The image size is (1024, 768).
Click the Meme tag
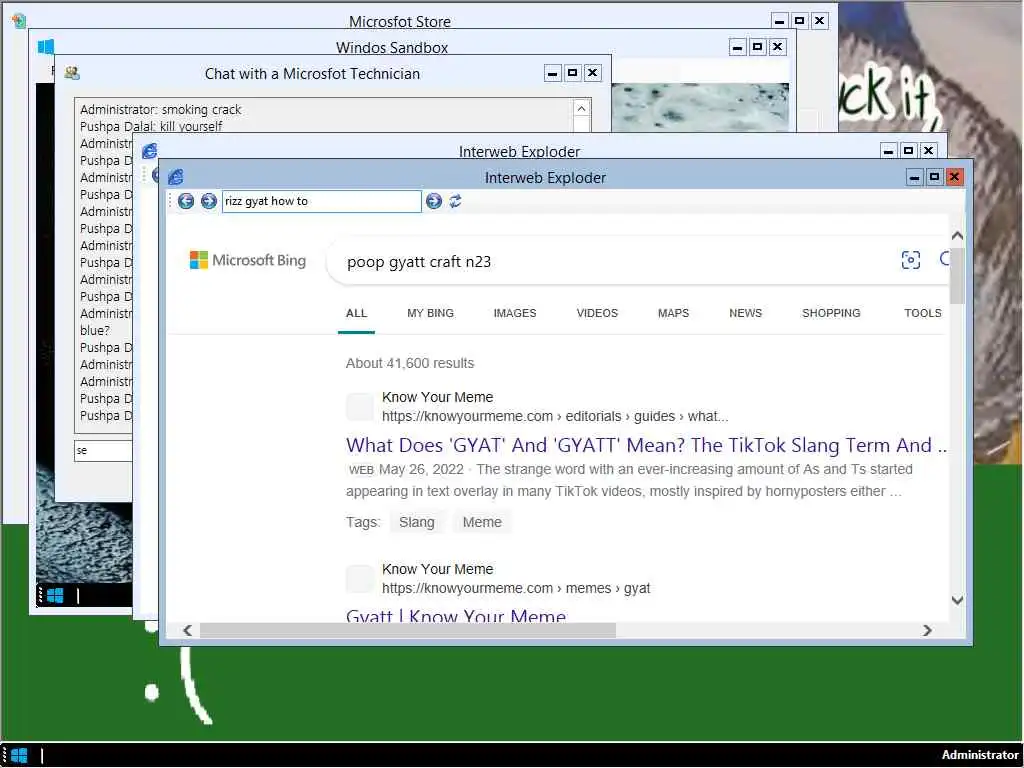(482, 522)
